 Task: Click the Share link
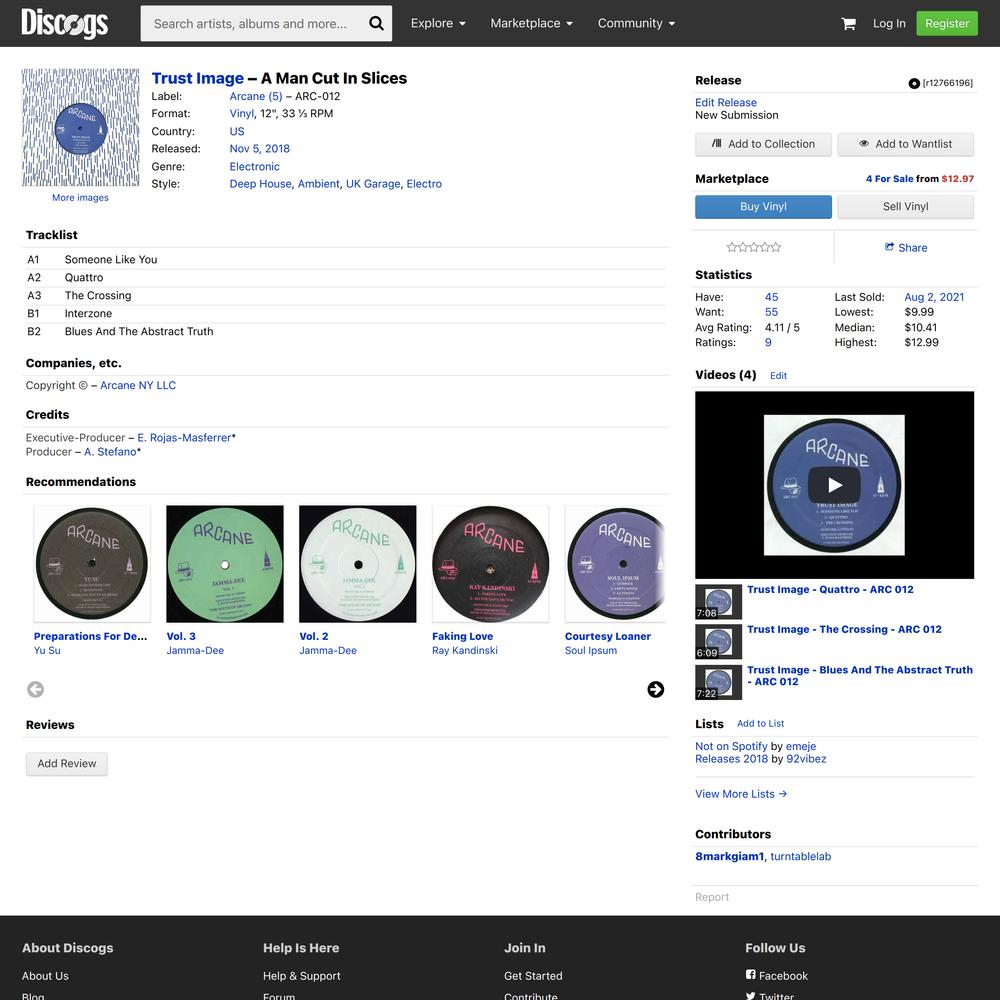906,247
